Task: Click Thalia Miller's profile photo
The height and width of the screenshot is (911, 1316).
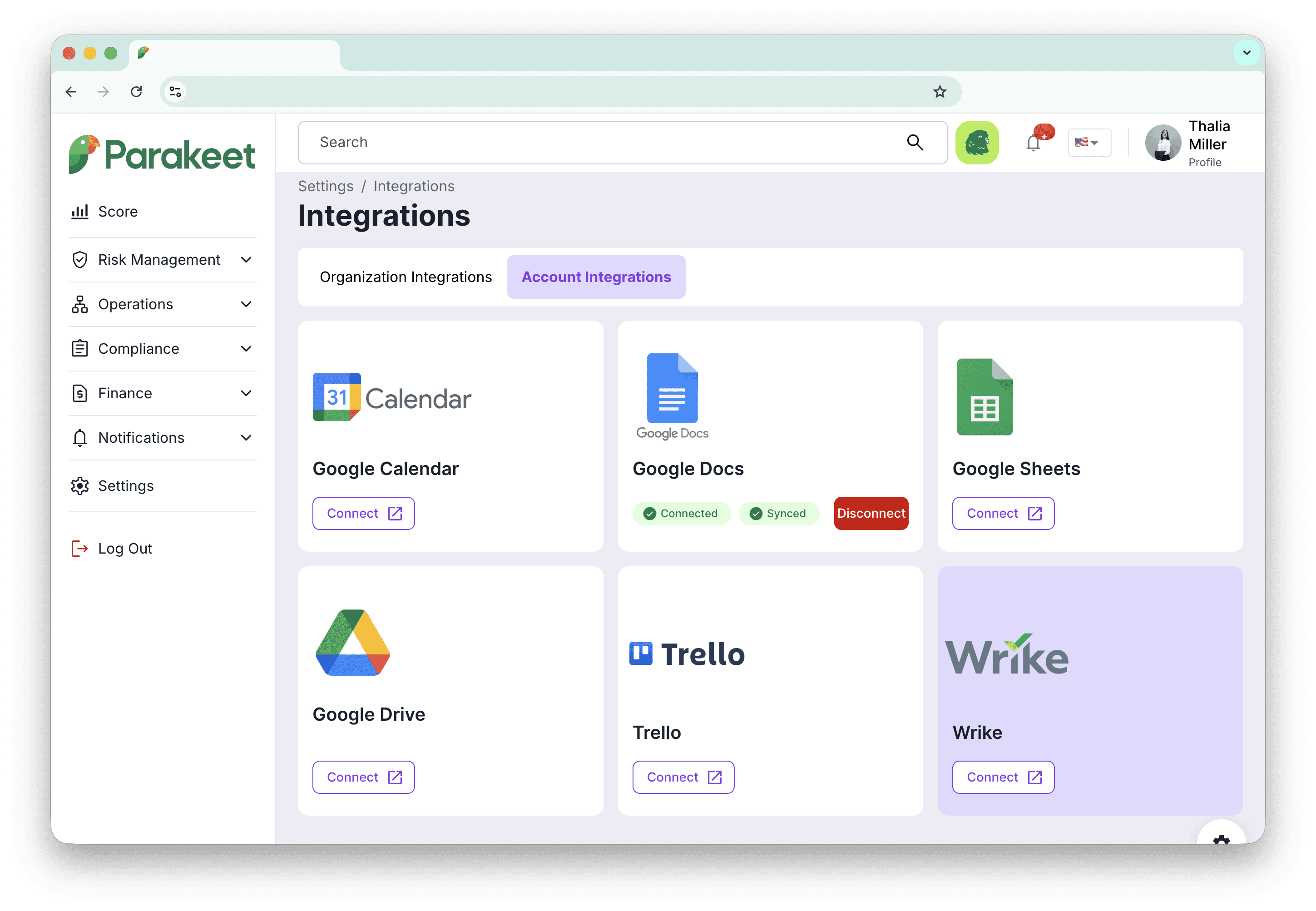Action: click(1163, 143)
